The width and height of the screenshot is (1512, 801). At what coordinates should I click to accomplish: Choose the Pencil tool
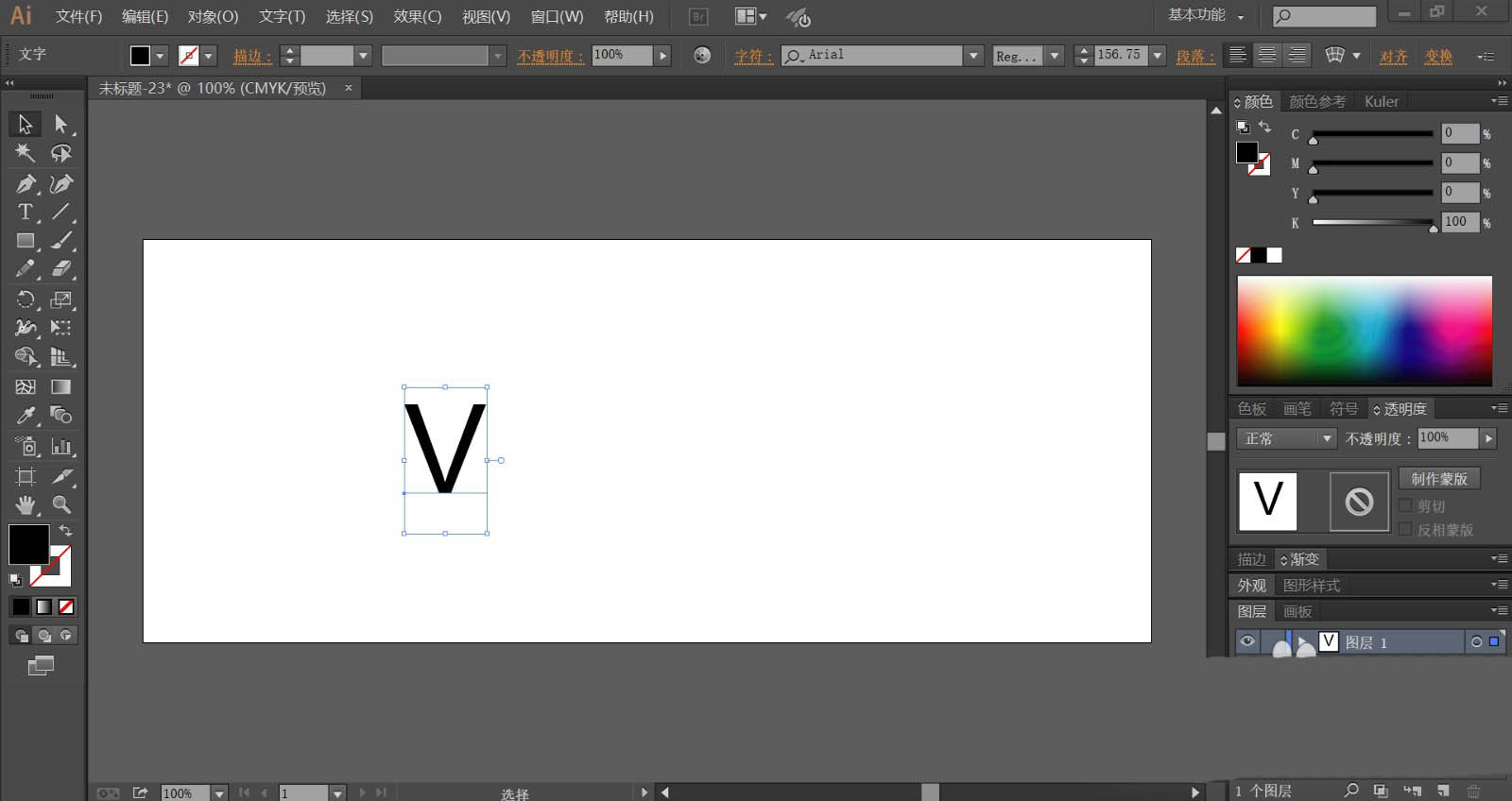click(x=26, y=269)
